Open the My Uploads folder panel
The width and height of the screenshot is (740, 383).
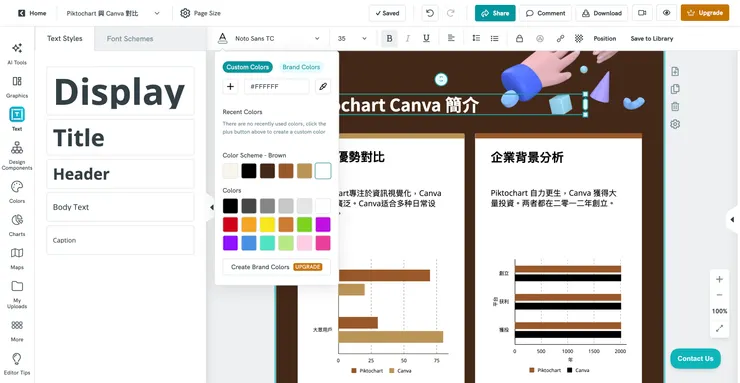[17, 294]
